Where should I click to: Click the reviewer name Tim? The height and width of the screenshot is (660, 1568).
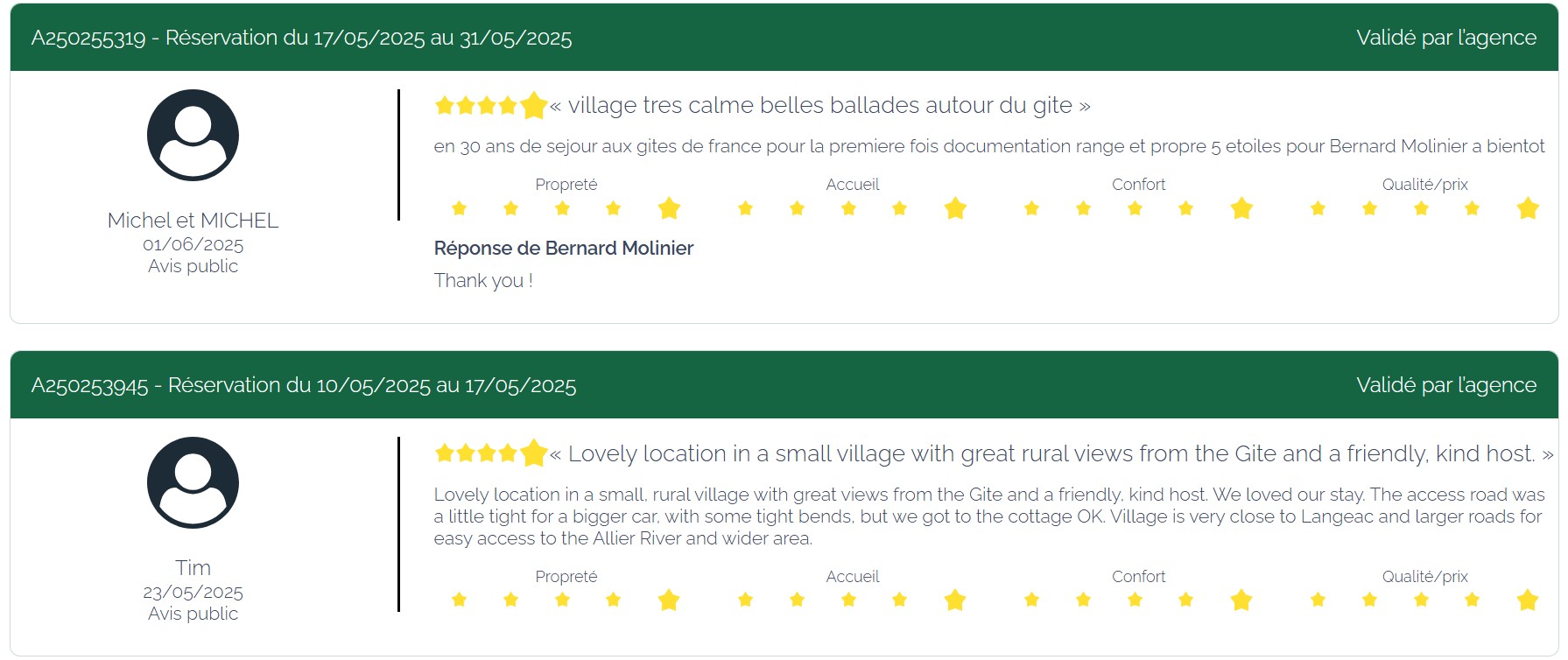coord(193,568)
